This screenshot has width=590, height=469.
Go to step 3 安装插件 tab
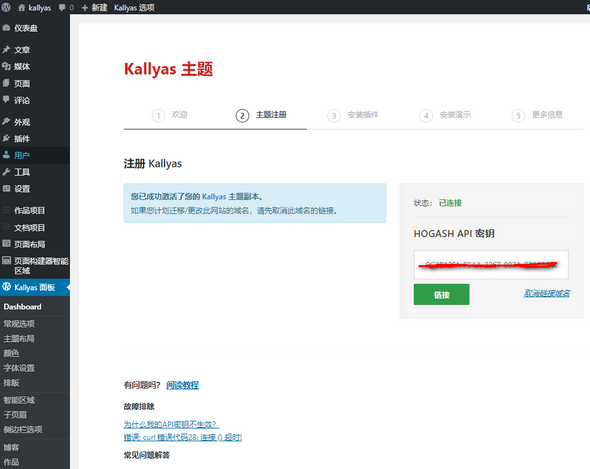353,115
